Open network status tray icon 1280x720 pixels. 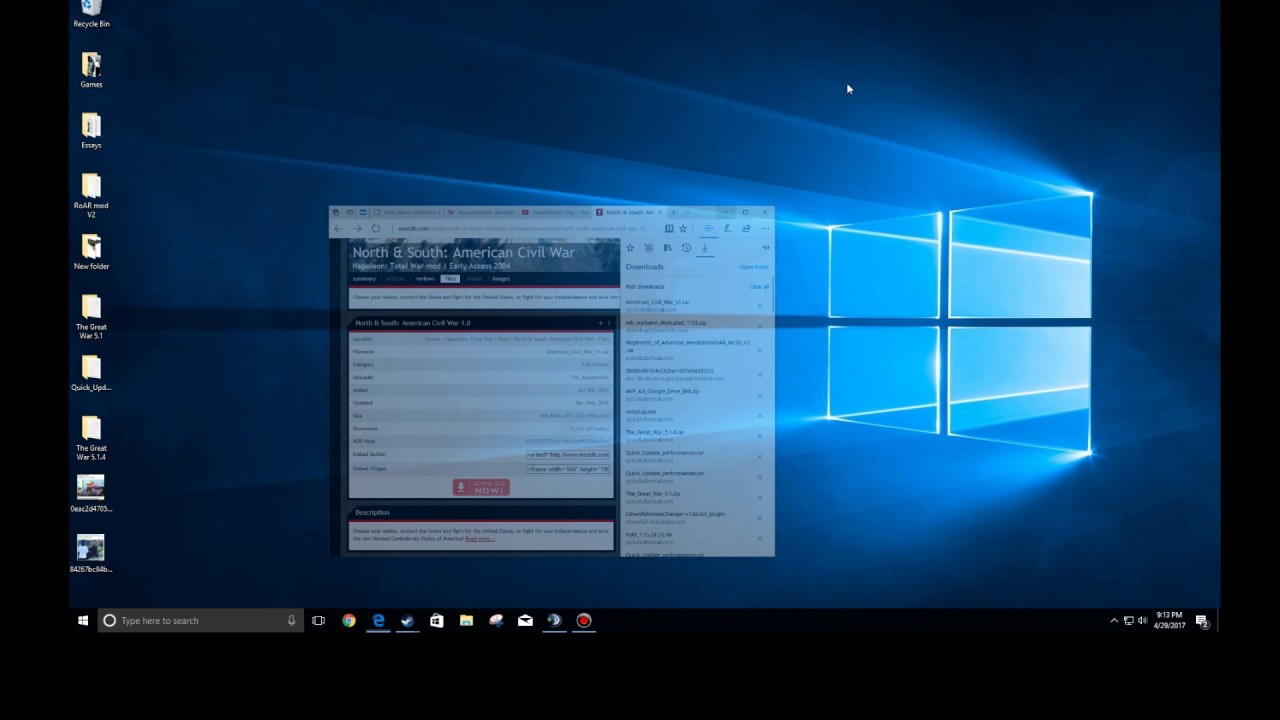click(x=1128, y=621)
